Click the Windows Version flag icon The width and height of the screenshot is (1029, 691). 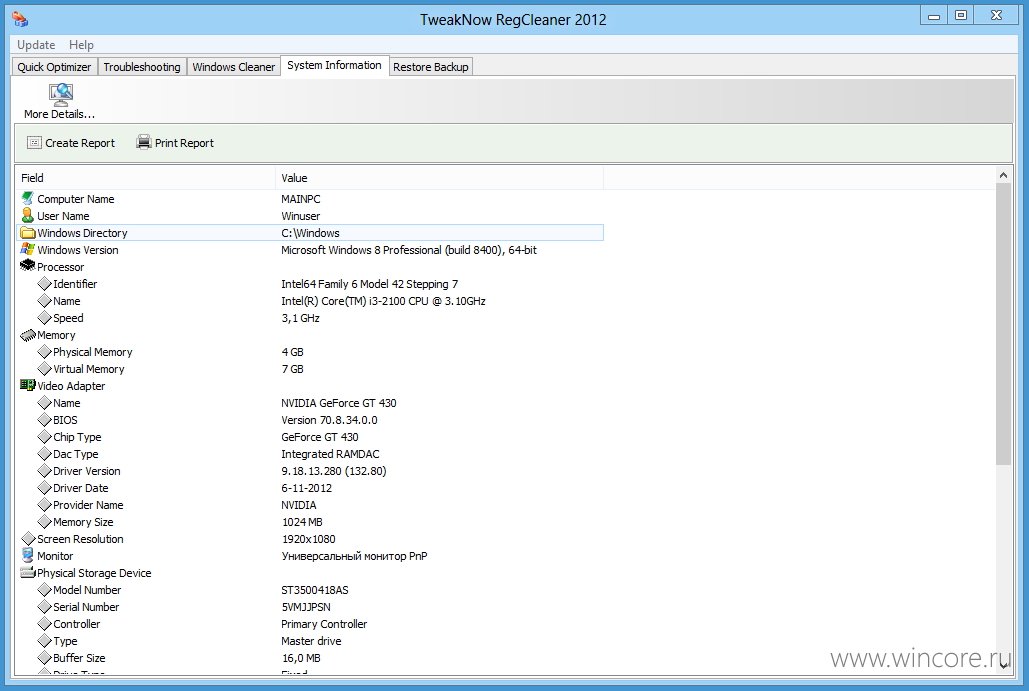pyautogui.click(x=27, y=249)
